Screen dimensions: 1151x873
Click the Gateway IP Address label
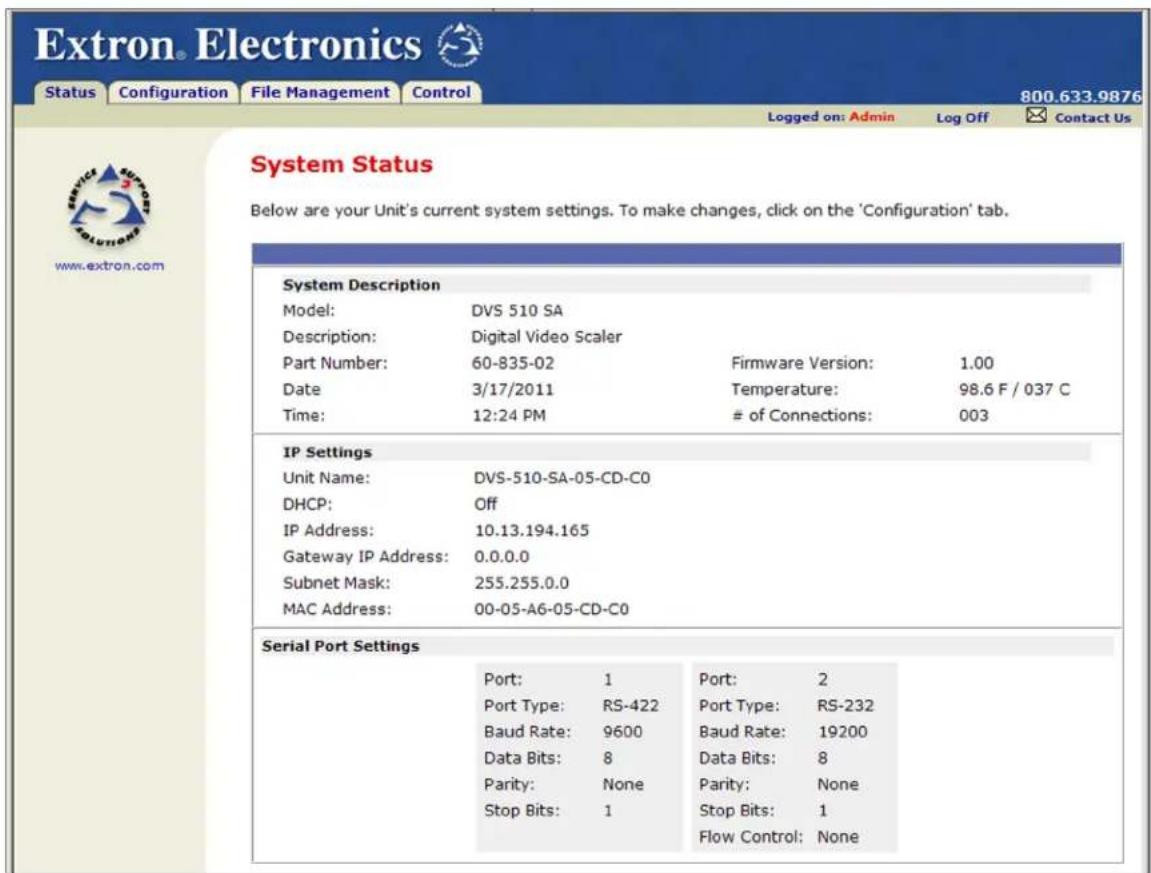point(366,557)
